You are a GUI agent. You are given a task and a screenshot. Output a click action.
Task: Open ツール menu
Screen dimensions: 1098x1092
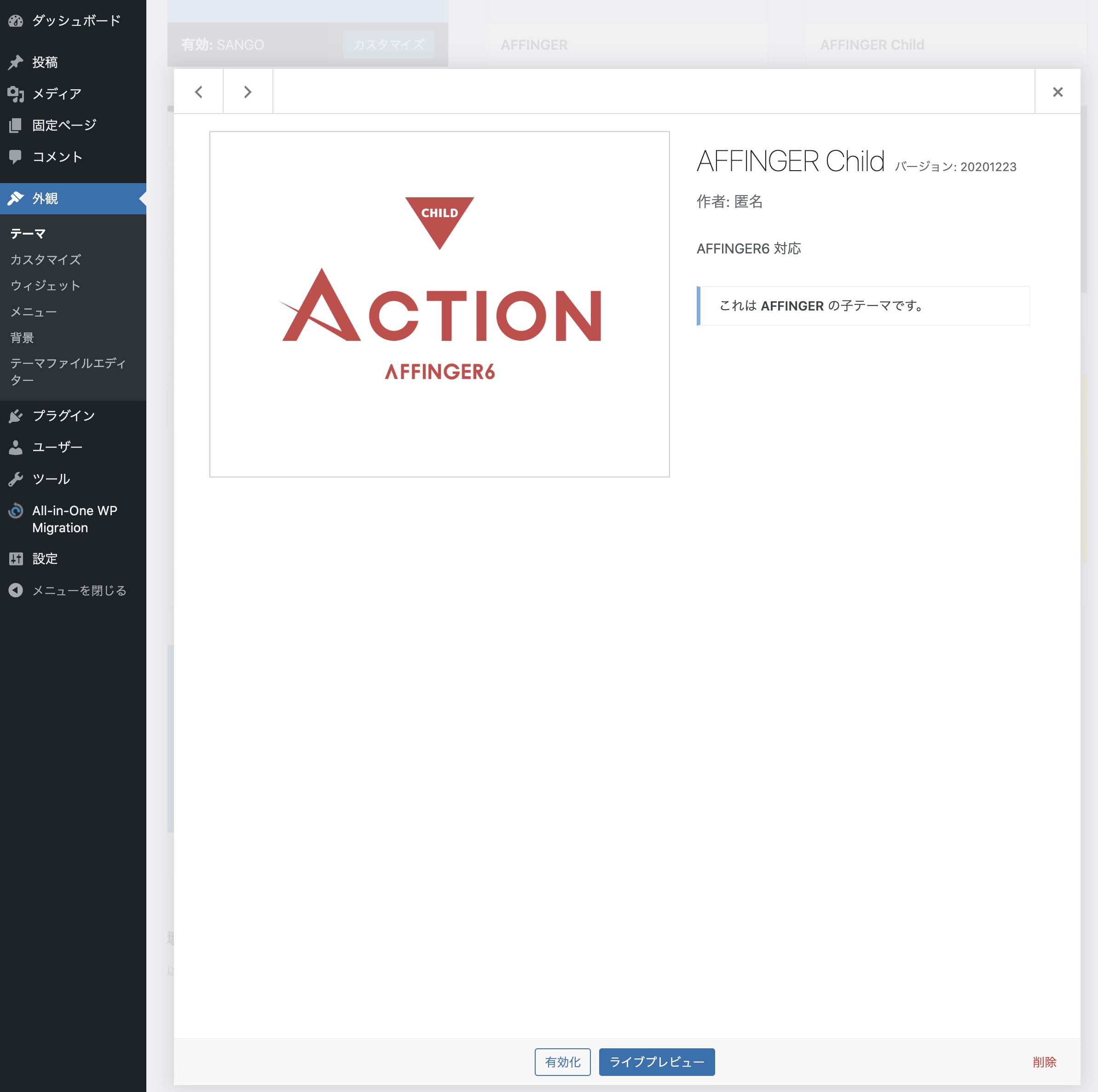[x=73, y=479]
